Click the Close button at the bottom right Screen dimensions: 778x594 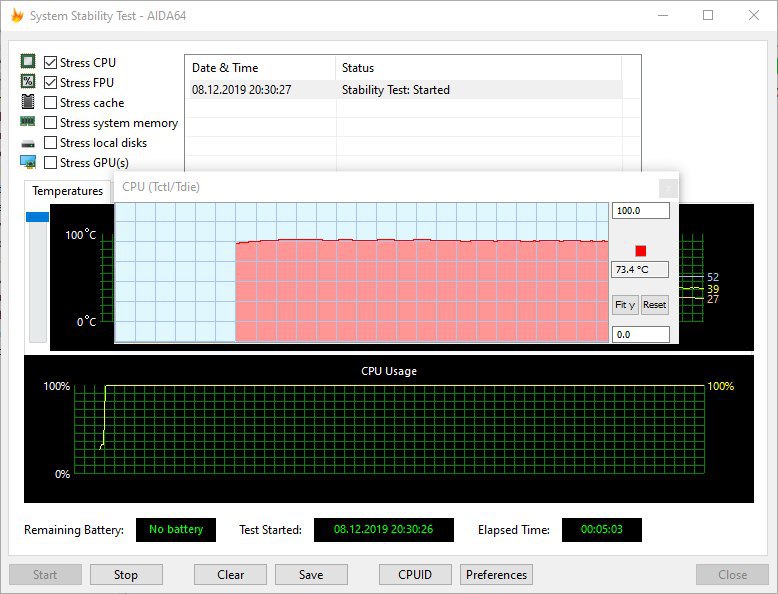click(732, 575)
